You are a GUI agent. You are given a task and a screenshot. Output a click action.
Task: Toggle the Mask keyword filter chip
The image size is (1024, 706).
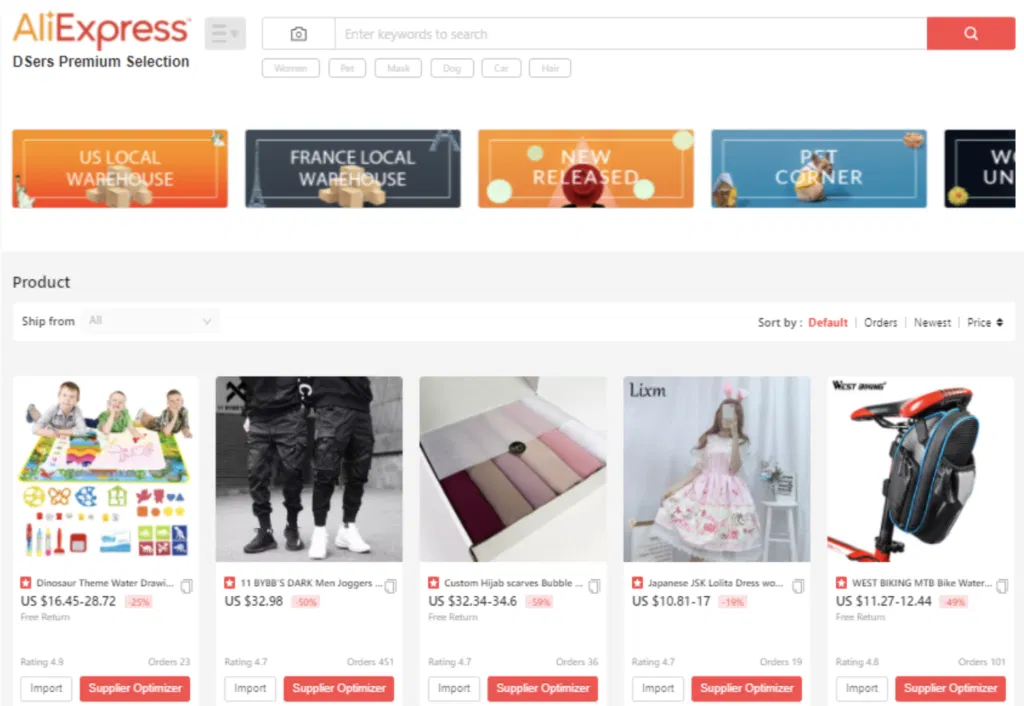click(x=399, y=68)
